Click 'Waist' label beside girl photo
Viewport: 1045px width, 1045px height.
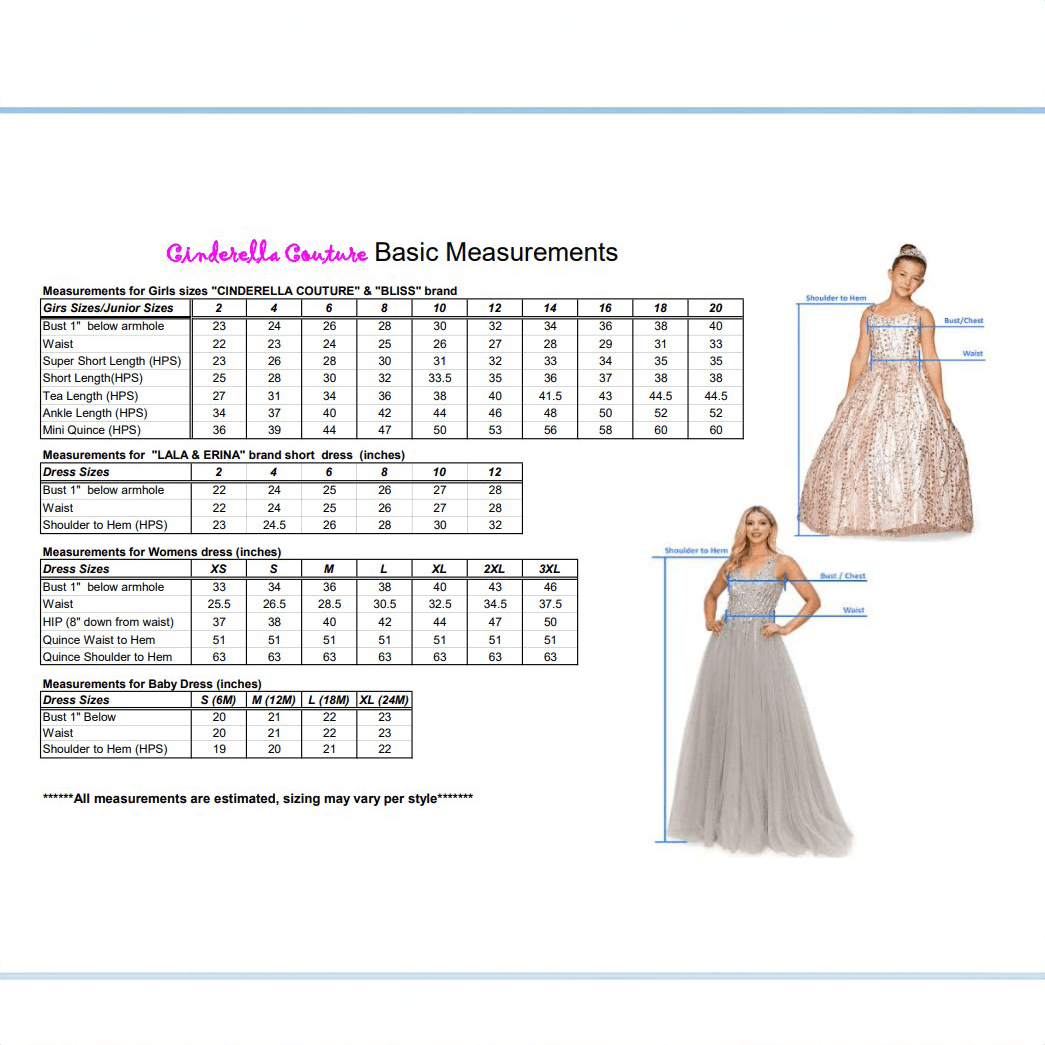coord(972,353)
